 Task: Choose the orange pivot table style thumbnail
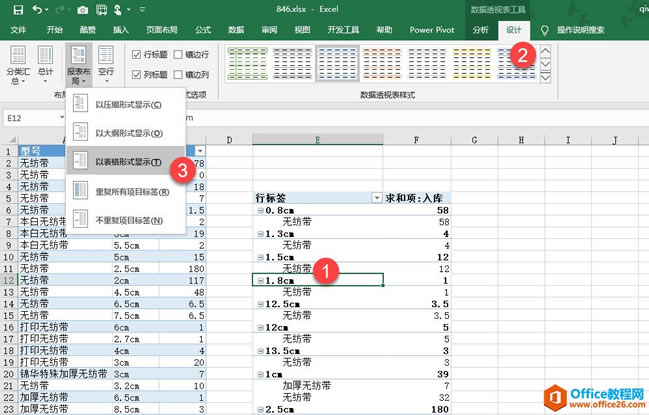click(382, 63)
